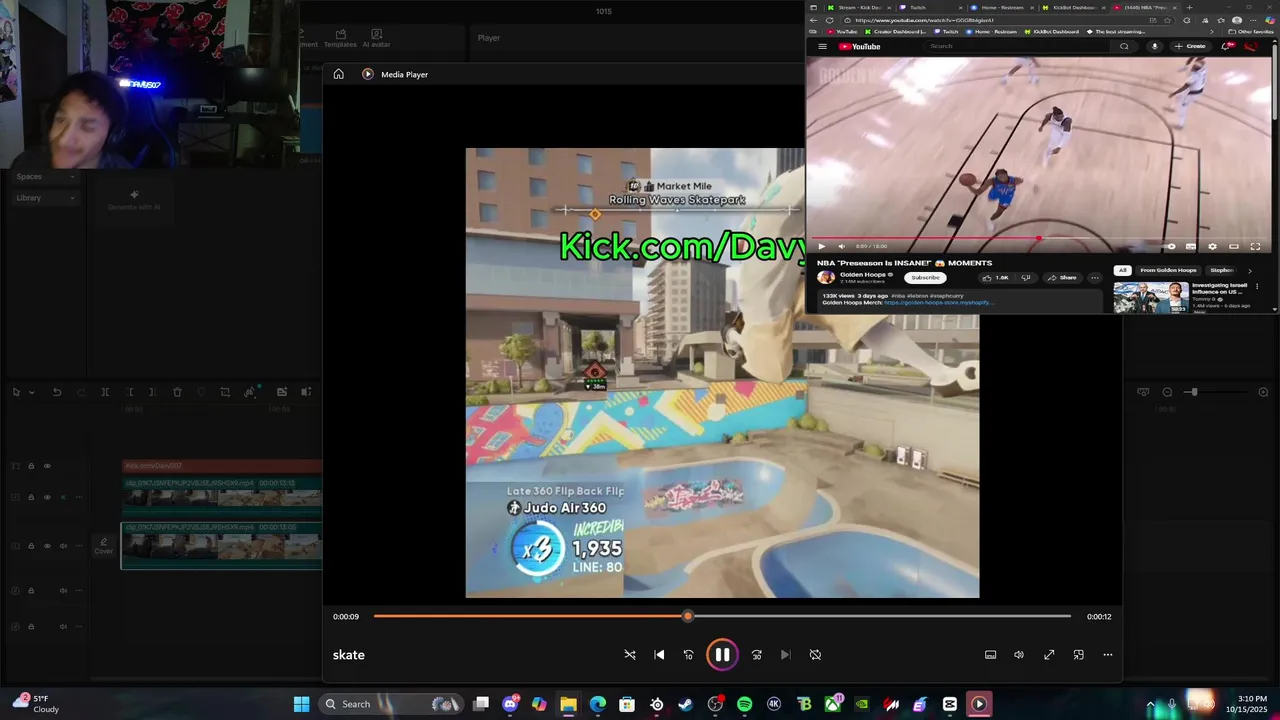
Task: Toggle YouTube theater mode
Action: click(1234, 246)
